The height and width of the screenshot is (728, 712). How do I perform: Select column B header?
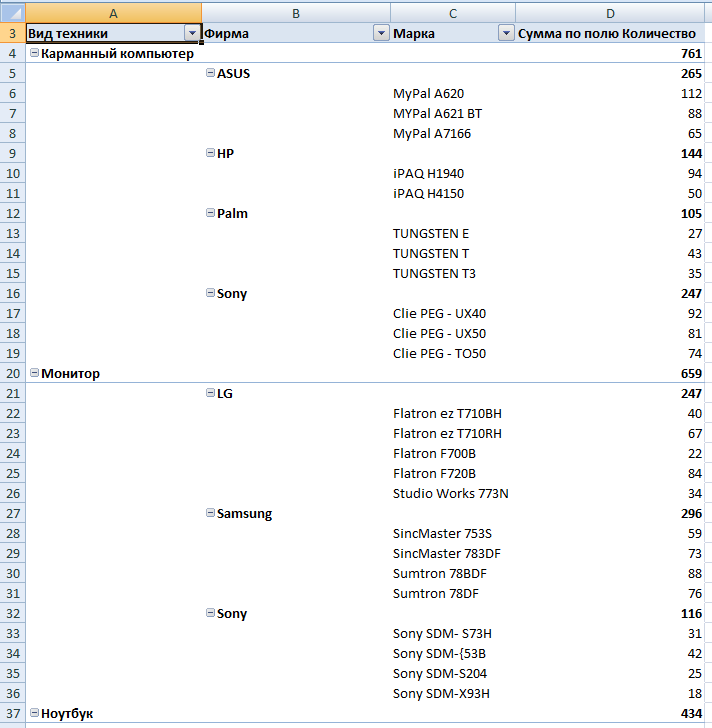pyautogui.click(x=296, y=13)
